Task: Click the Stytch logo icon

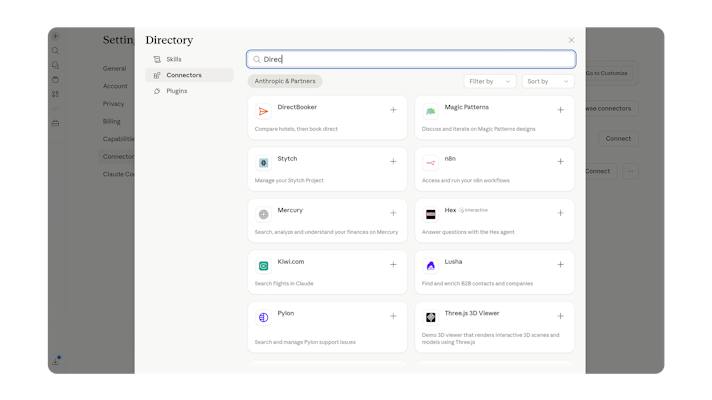Action: point(263,163)
